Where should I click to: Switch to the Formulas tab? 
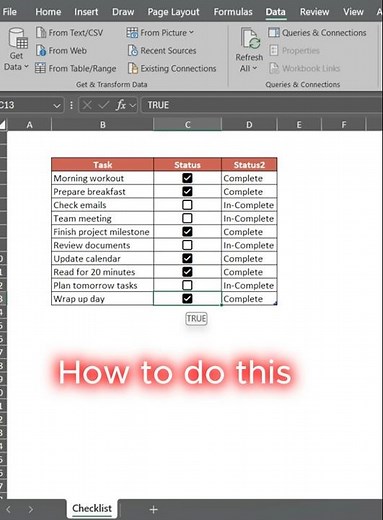pos(233,12)
